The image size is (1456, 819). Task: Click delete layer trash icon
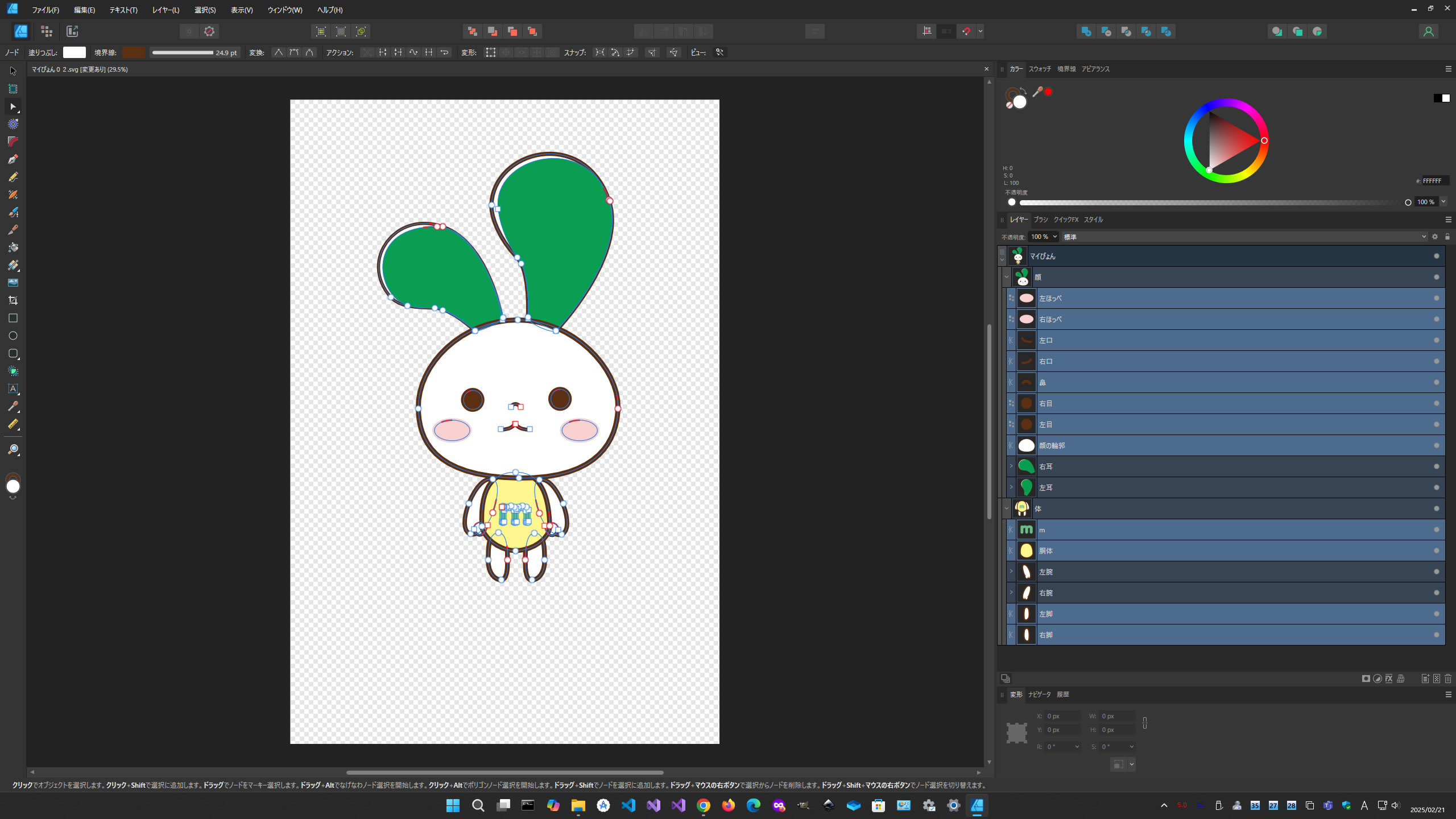tap(1447, 679)
